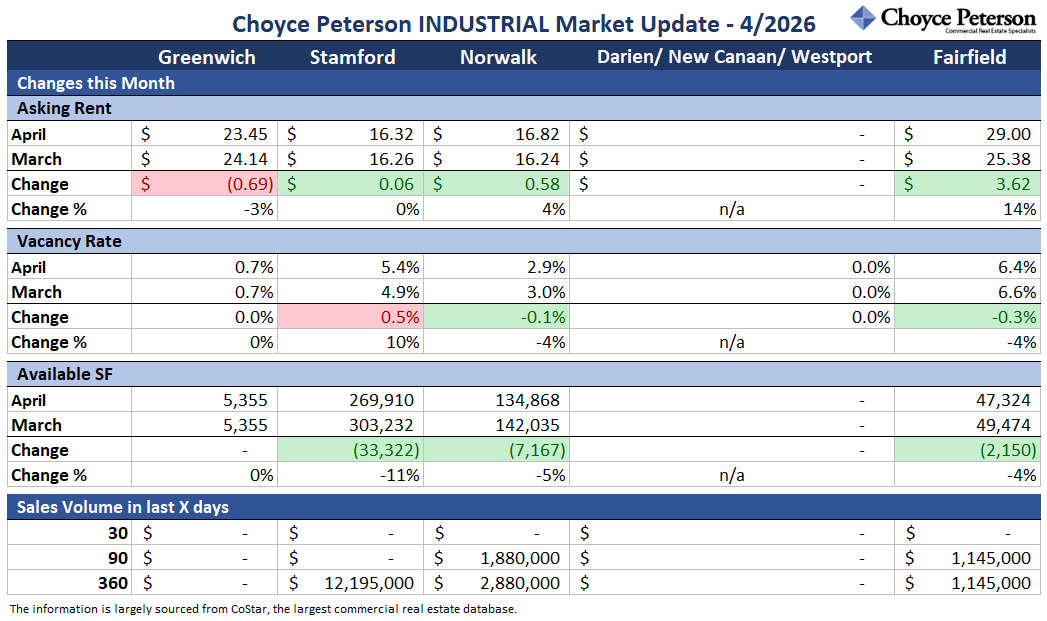Click the 90 days sales row label
This screenshot has width=1047, height=621.
pyautogui.click(x=118, y=558)
